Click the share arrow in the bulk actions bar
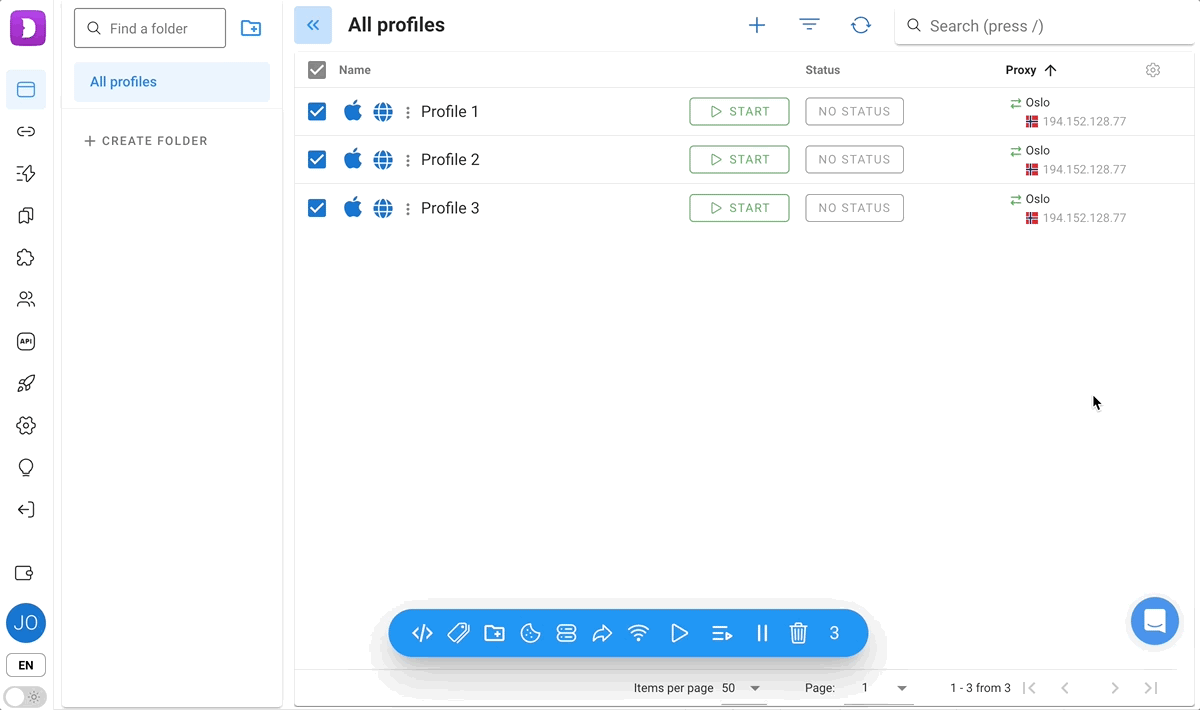This screenshot has width=1200, height=710. click(602, 633)
